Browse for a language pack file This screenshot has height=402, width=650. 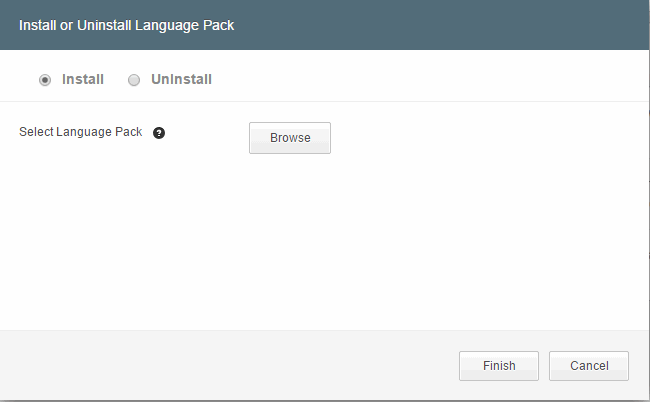[x=290, y=138]
